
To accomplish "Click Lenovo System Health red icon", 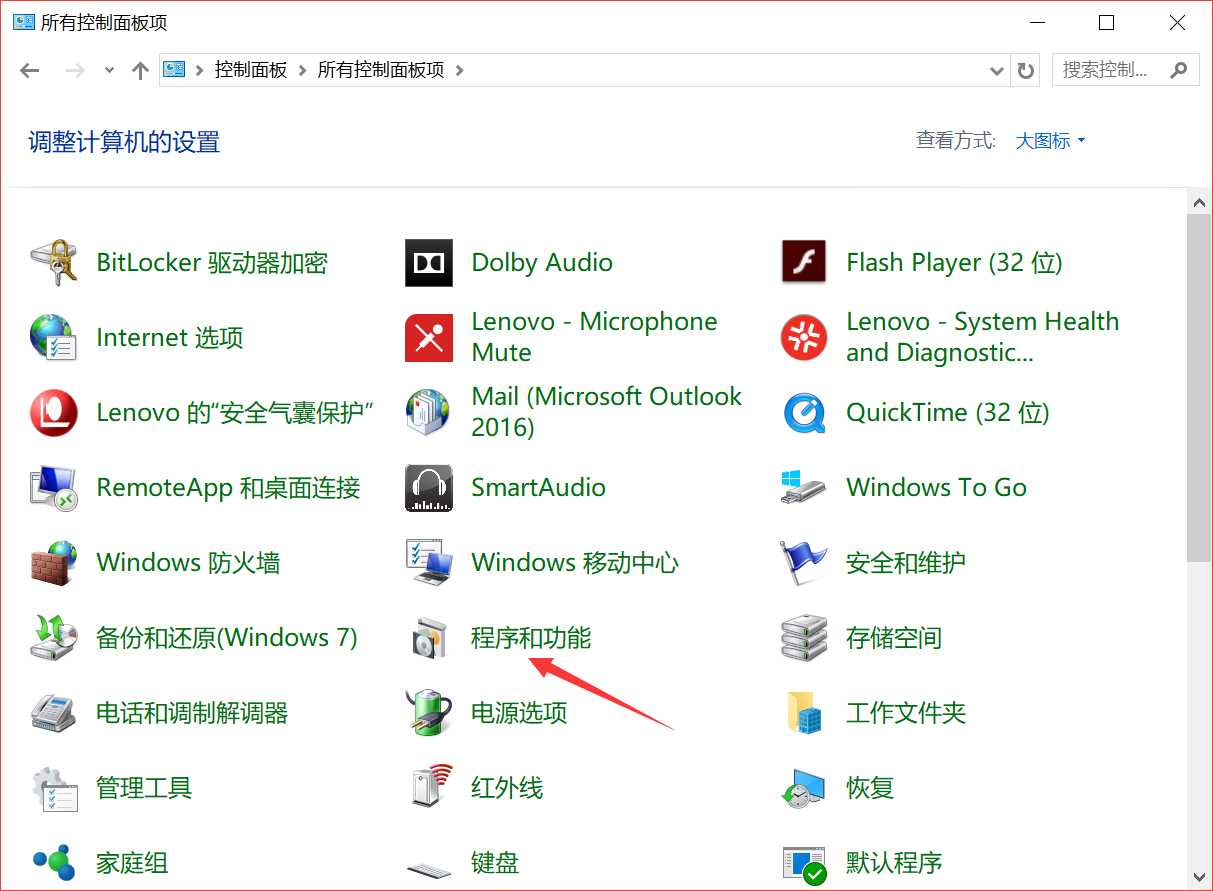I will 804,338.
